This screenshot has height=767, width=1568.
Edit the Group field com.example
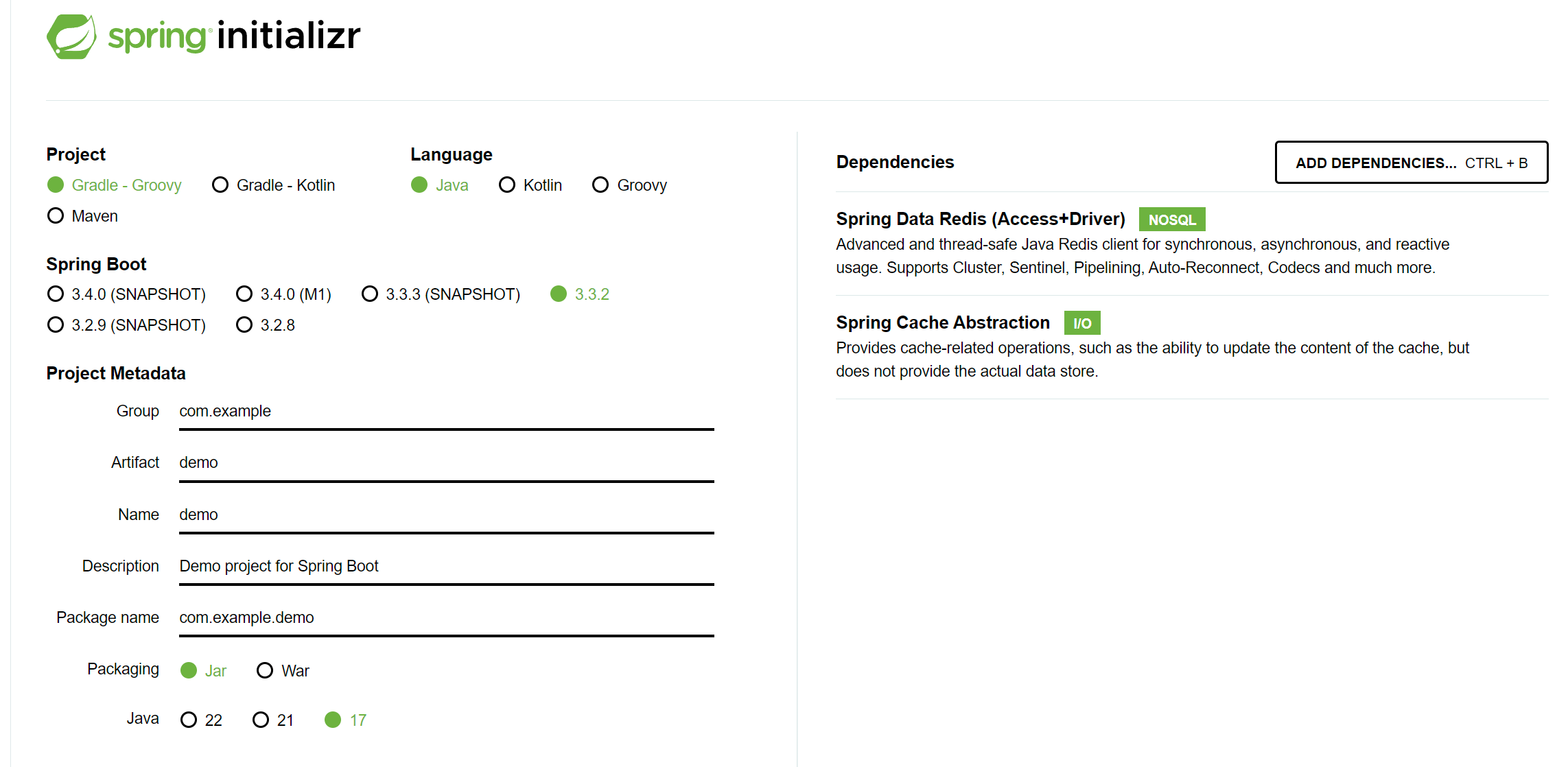tap(445, 411)
